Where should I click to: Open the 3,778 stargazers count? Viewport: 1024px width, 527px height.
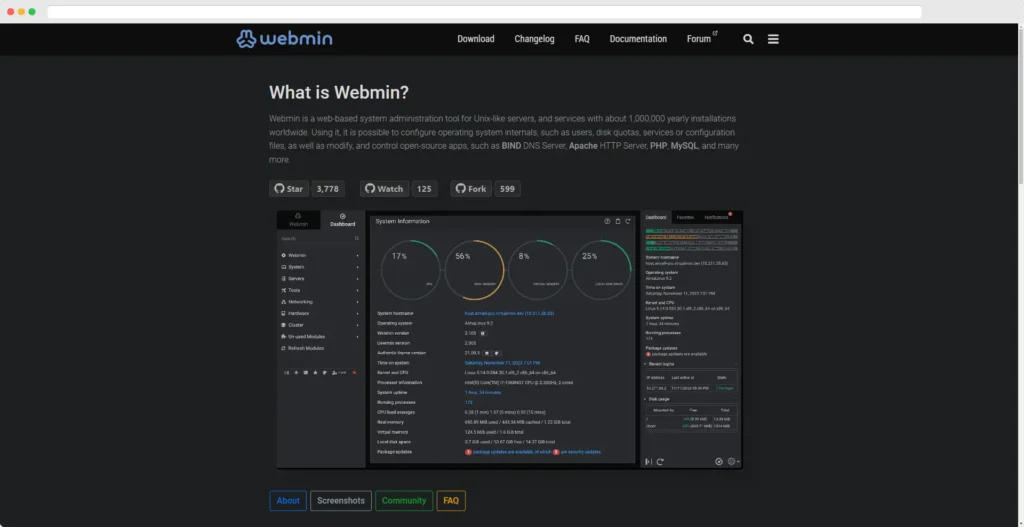point(328,189)
